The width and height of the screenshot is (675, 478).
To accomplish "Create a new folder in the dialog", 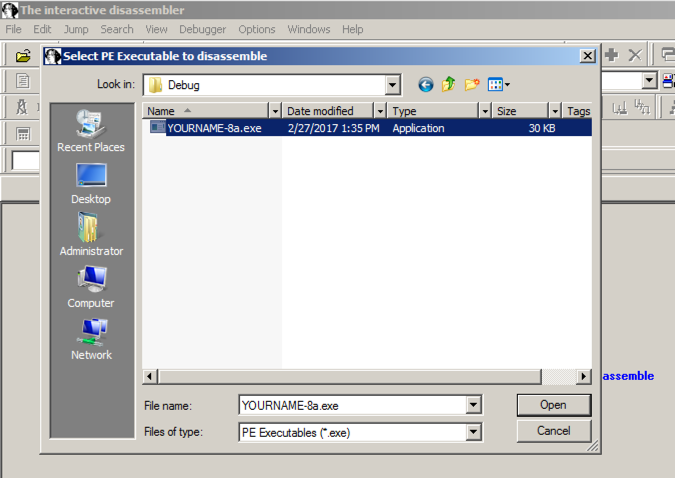I will point(472,84).
